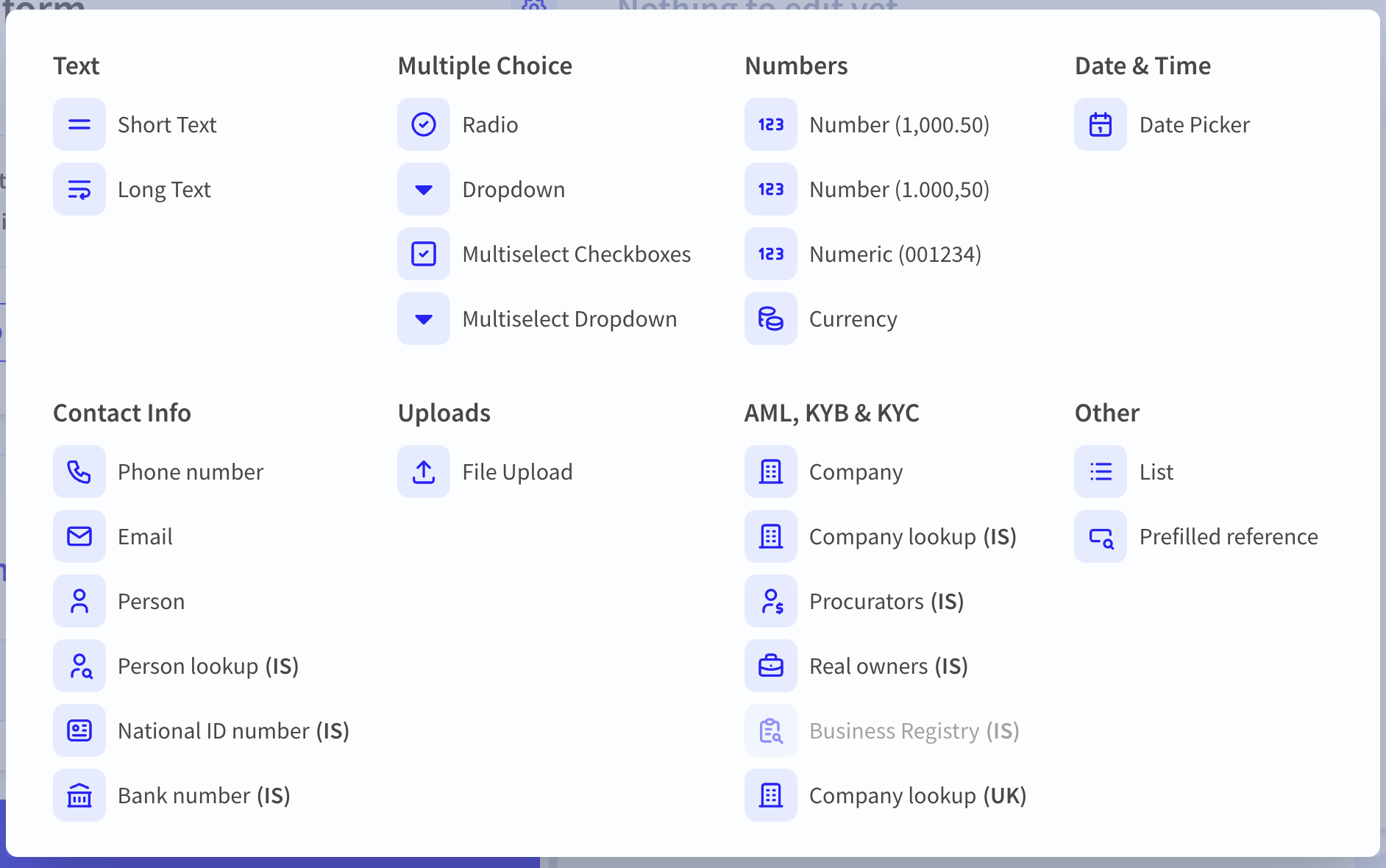Click the Numeric (001234) 123 icon
The width and height of the screenshot is (1386, 868).
771,254
